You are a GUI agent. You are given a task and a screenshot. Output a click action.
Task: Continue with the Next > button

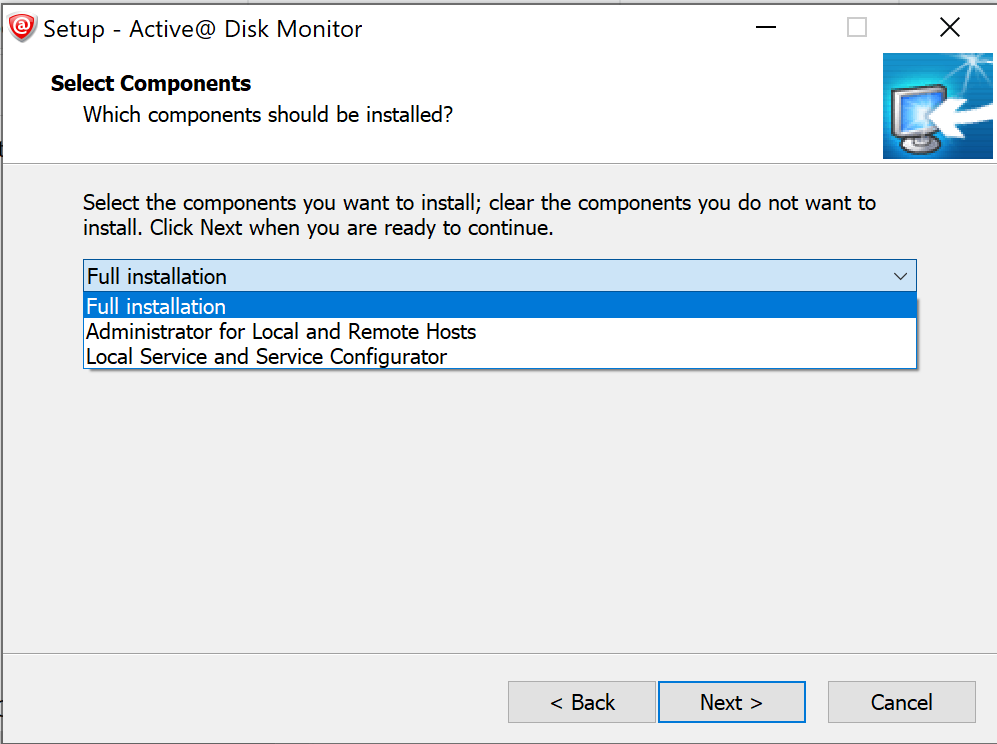(x=731, y=702)
